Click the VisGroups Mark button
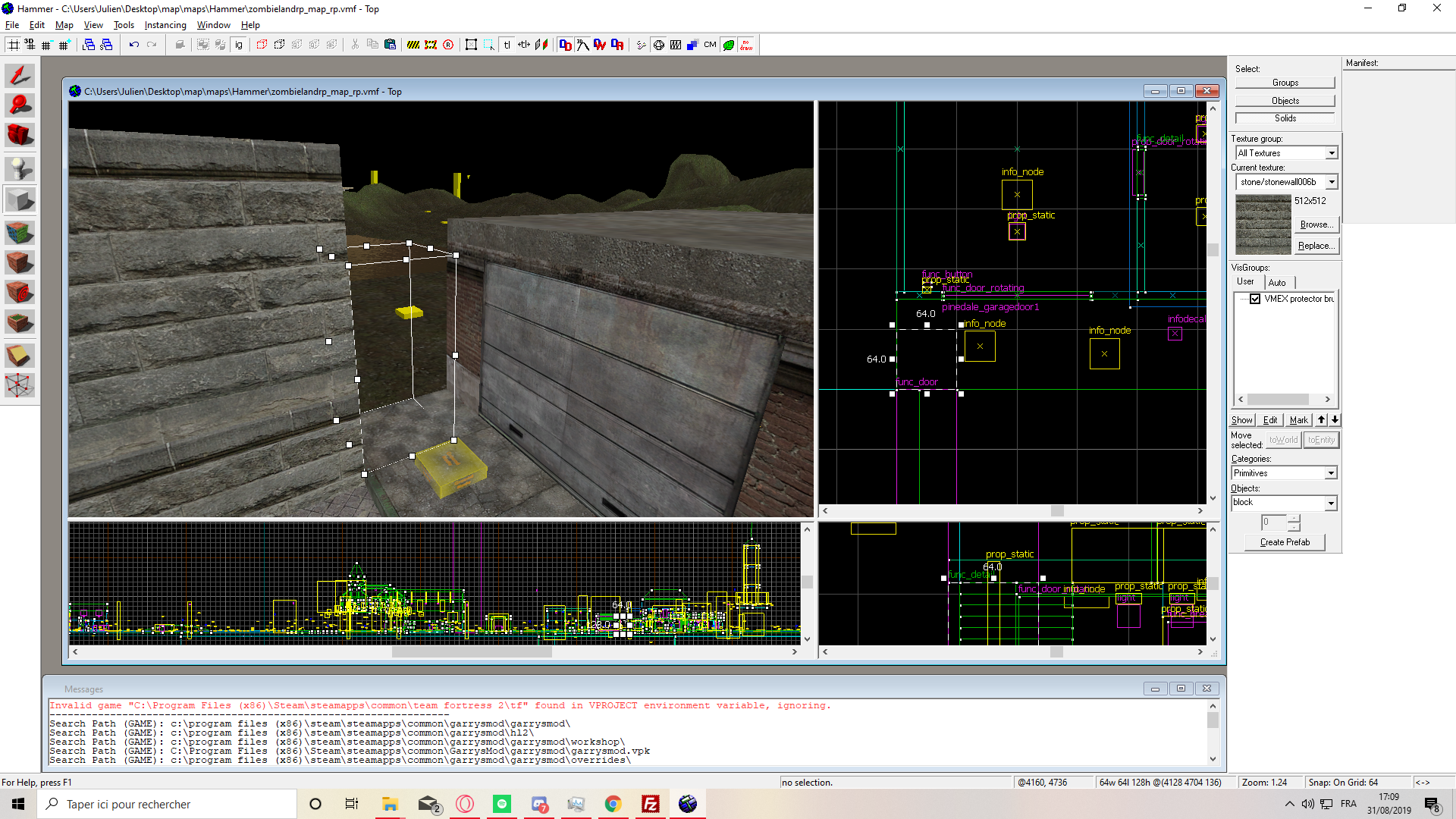This screenshot has height=819, width=1456. [1299, 420]
